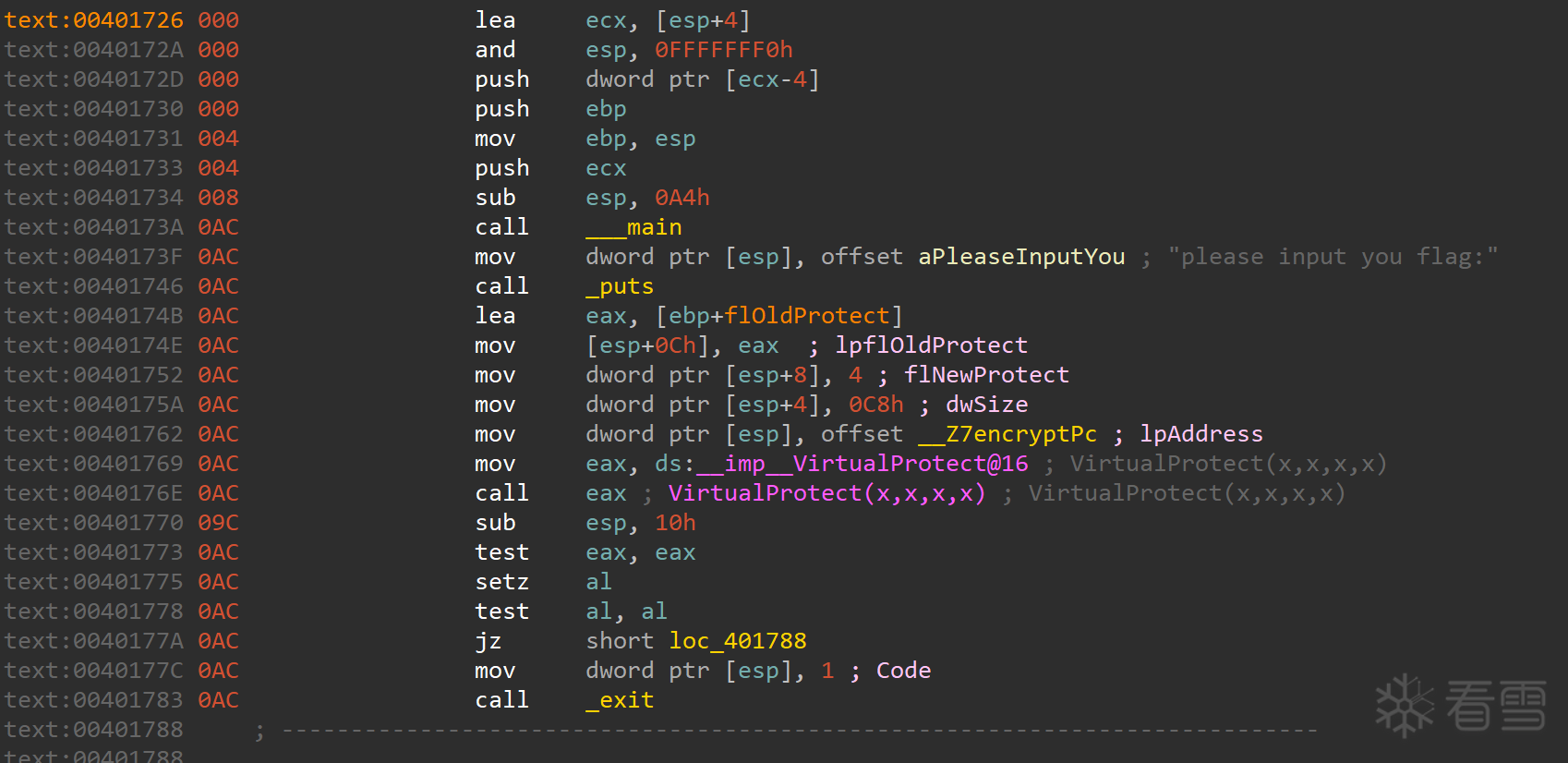Image resolution: width=1568 pixels, height=763 pixels.
Task: Select the address text:00401762
Action: (x=94, y=434)
